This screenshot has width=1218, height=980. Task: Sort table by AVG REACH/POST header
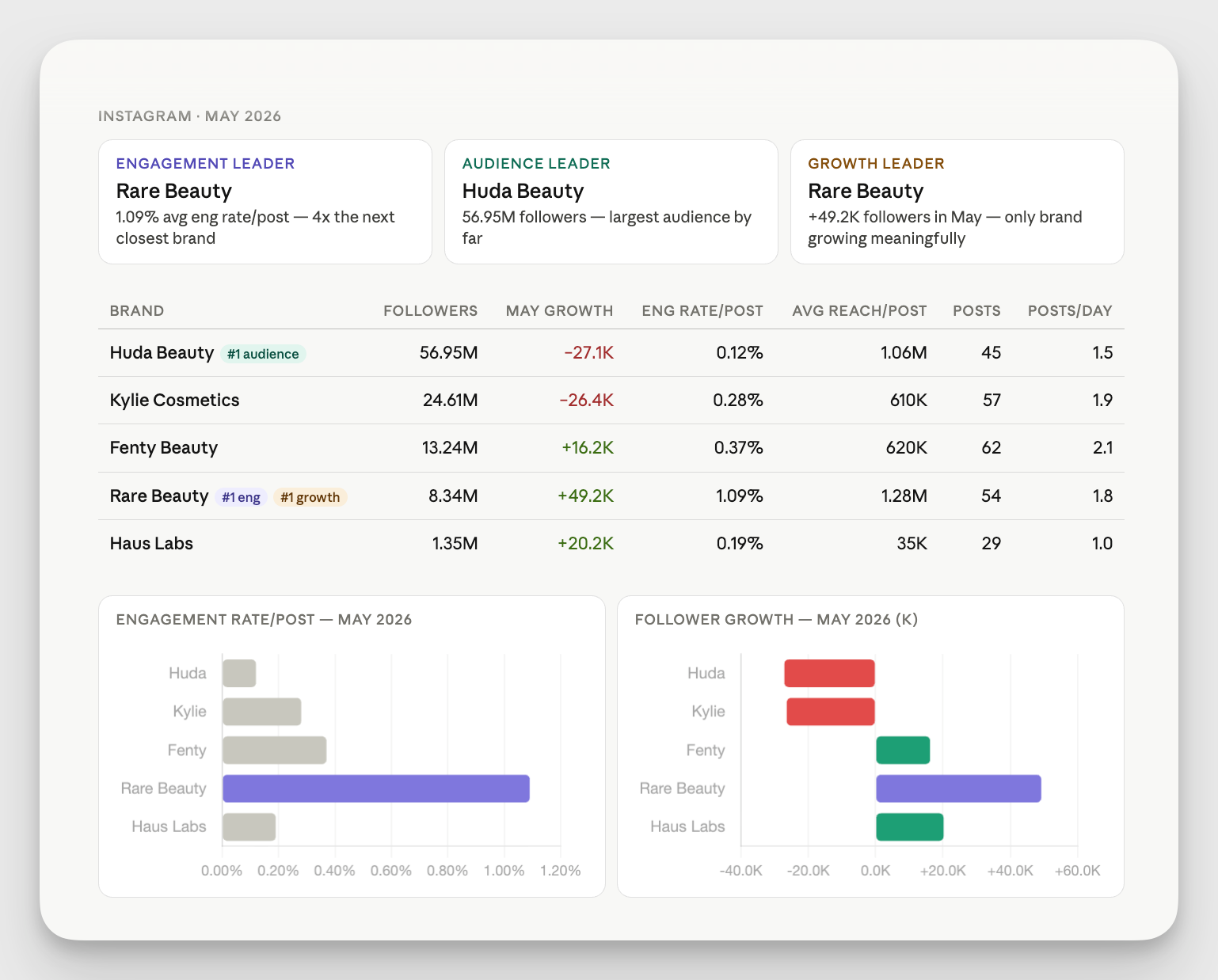(859, 311)
